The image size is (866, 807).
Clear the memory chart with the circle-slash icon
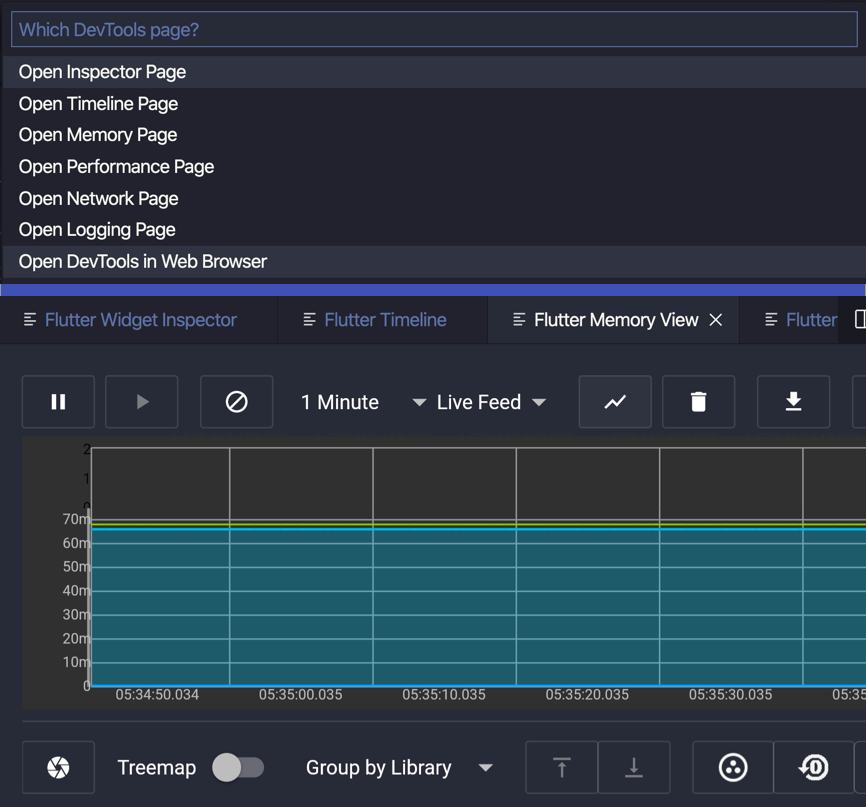(x=236, y=402)
